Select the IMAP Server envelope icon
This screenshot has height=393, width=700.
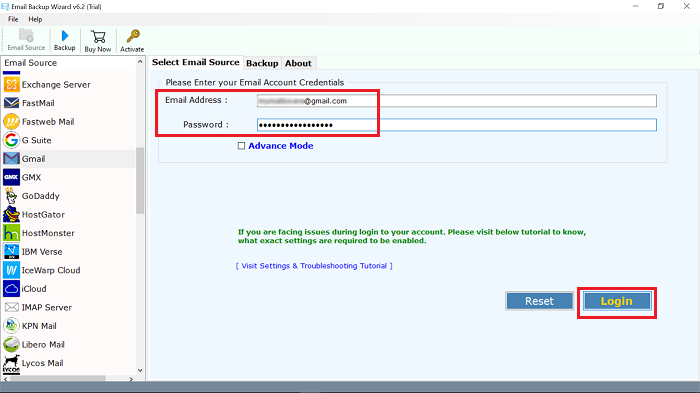12,307
